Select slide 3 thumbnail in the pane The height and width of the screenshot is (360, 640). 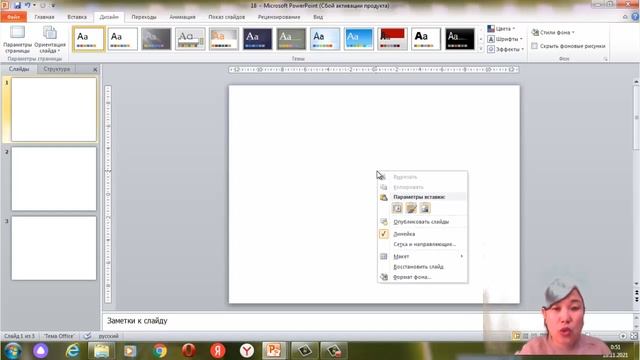[x=54, y=248]
